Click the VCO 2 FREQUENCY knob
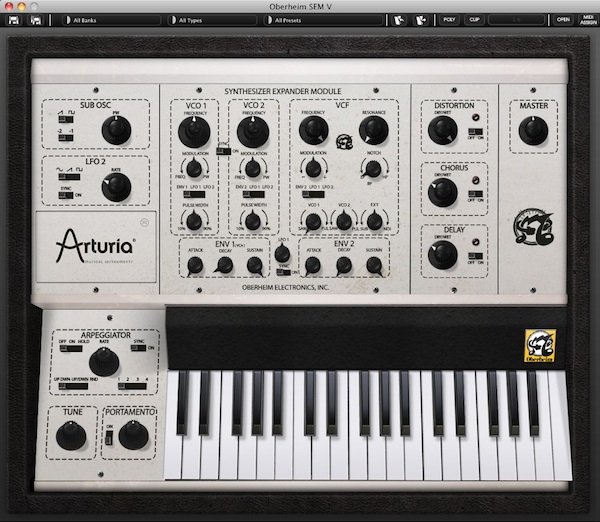The width and height of the screenshot is (600, 522). point(253,132)
